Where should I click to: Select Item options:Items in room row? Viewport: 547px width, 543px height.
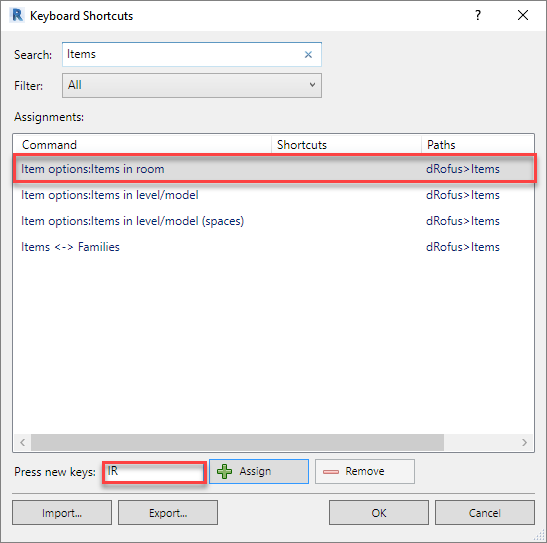[x=274, y=169]
